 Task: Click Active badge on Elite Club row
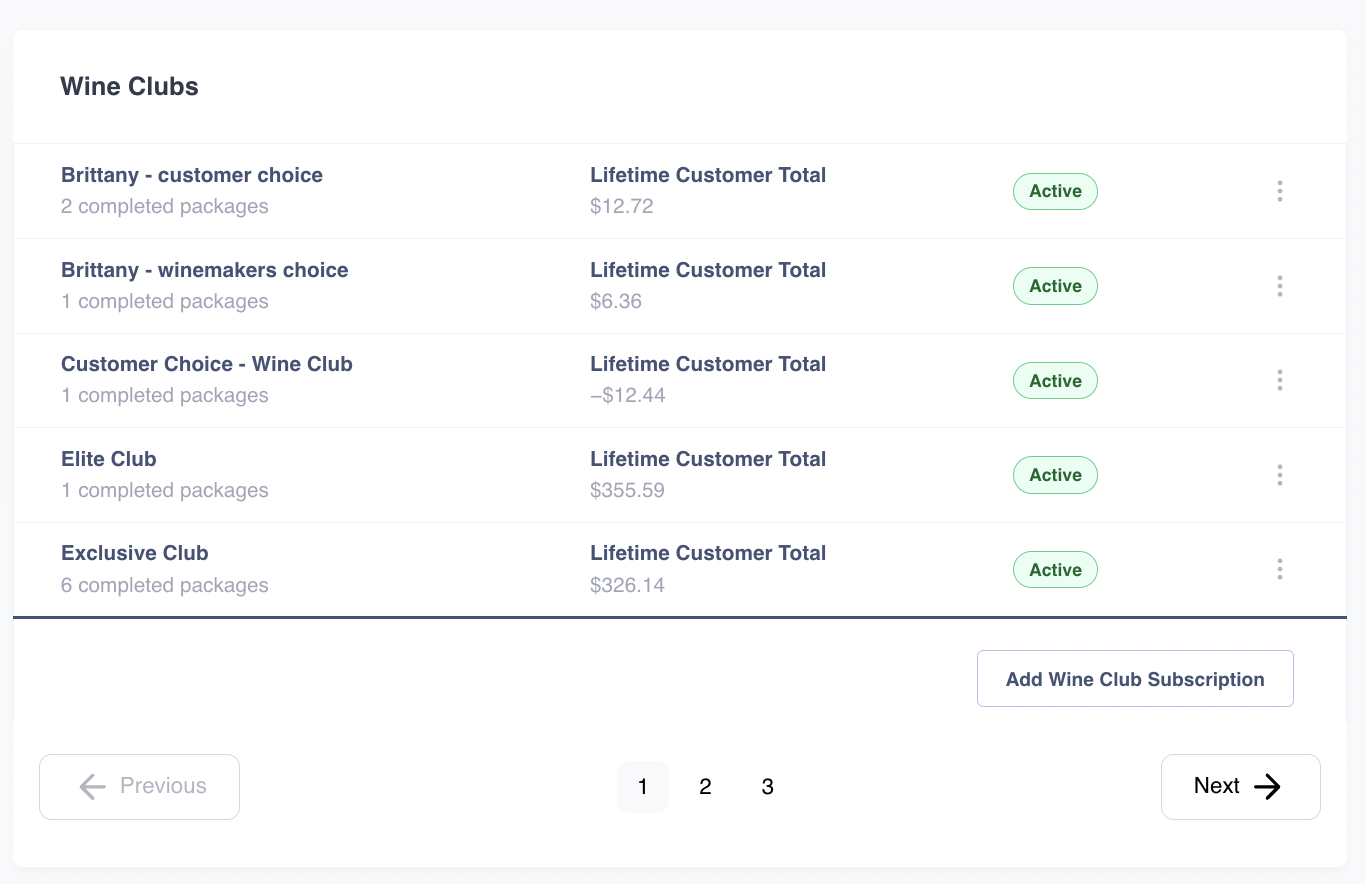1055,475
